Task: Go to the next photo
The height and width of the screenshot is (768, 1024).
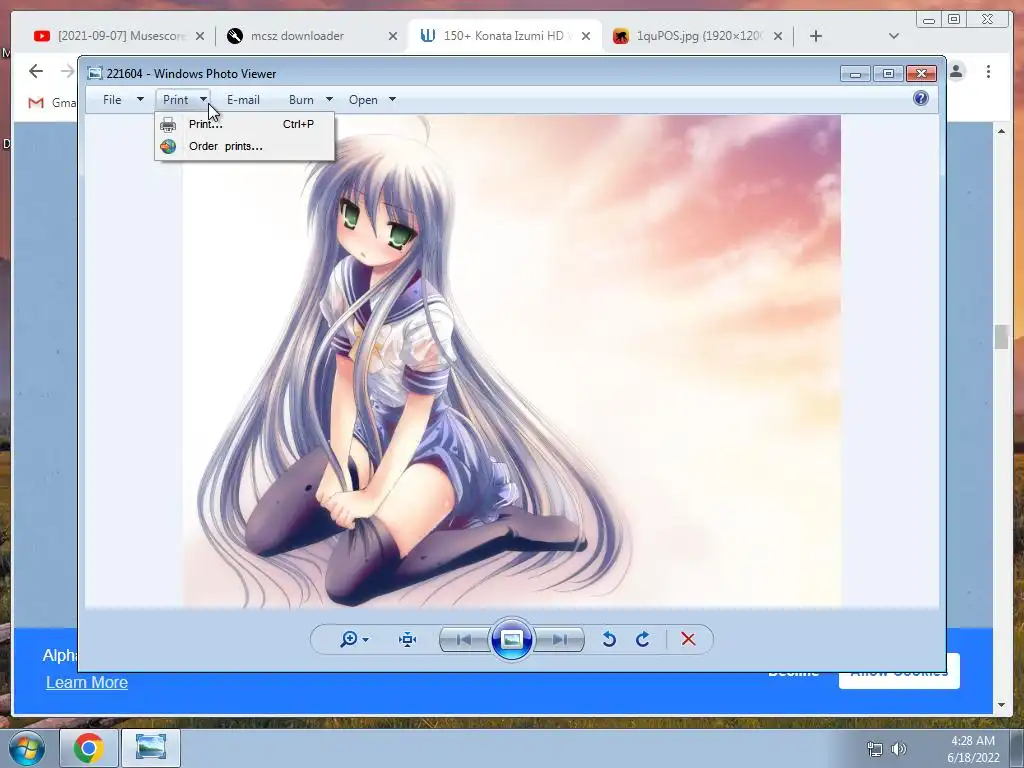Action: click(560, 639)
